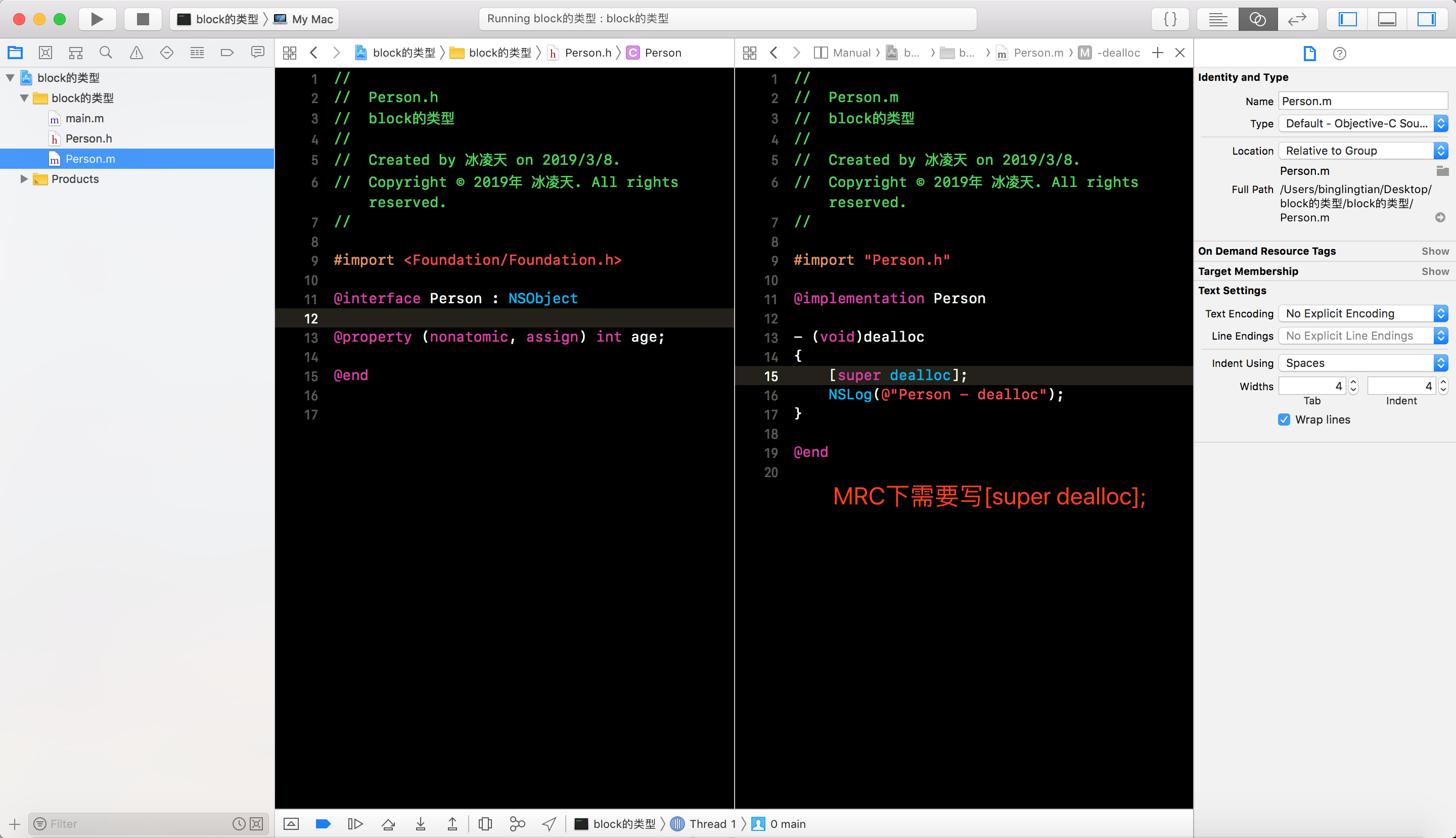Open the Indent Using Spaces dropdown
Viewport: 1456px width, 838px height.
coord(1362,363)
